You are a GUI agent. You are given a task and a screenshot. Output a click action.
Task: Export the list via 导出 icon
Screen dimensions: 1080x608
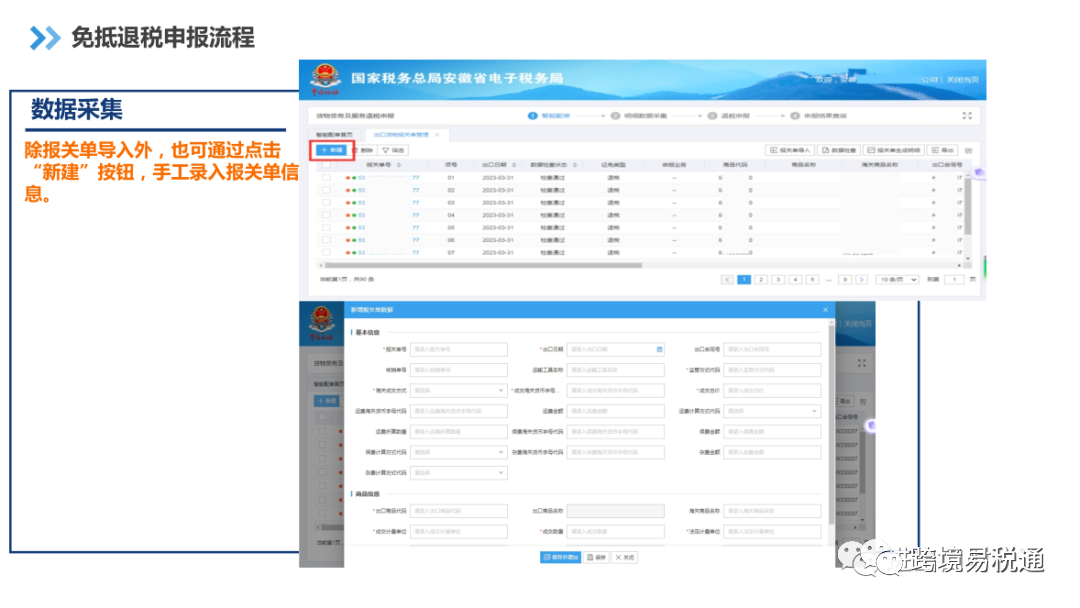944,148
